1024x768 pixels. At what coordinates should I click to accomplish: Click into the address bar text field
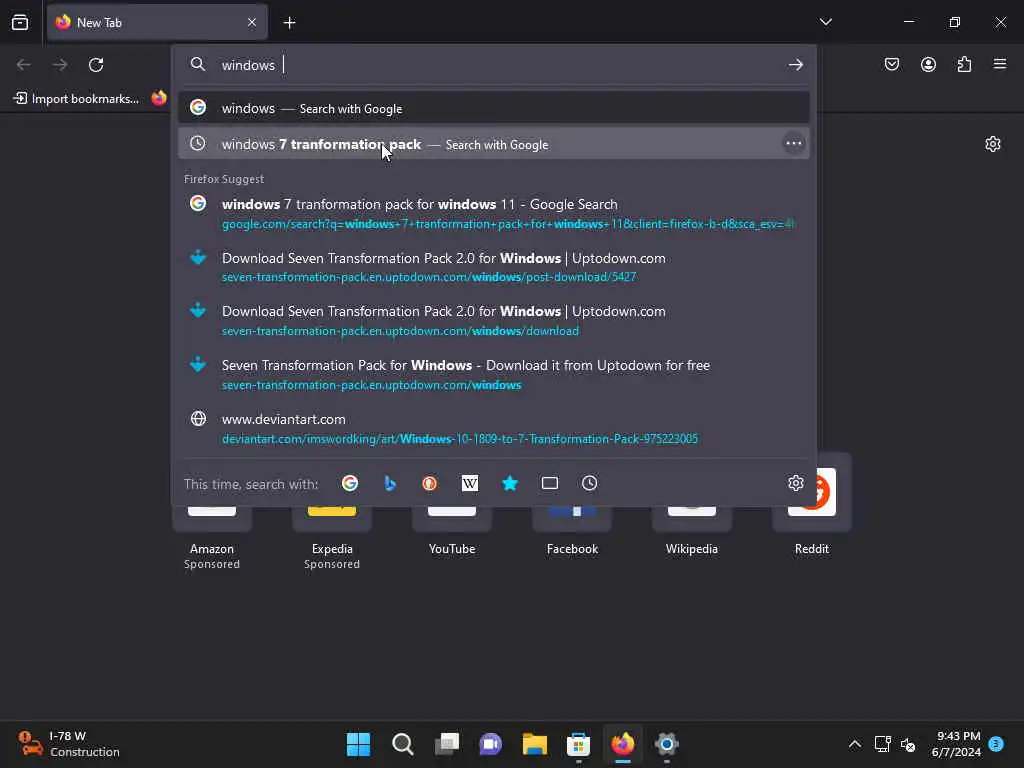tap(496, 65)
